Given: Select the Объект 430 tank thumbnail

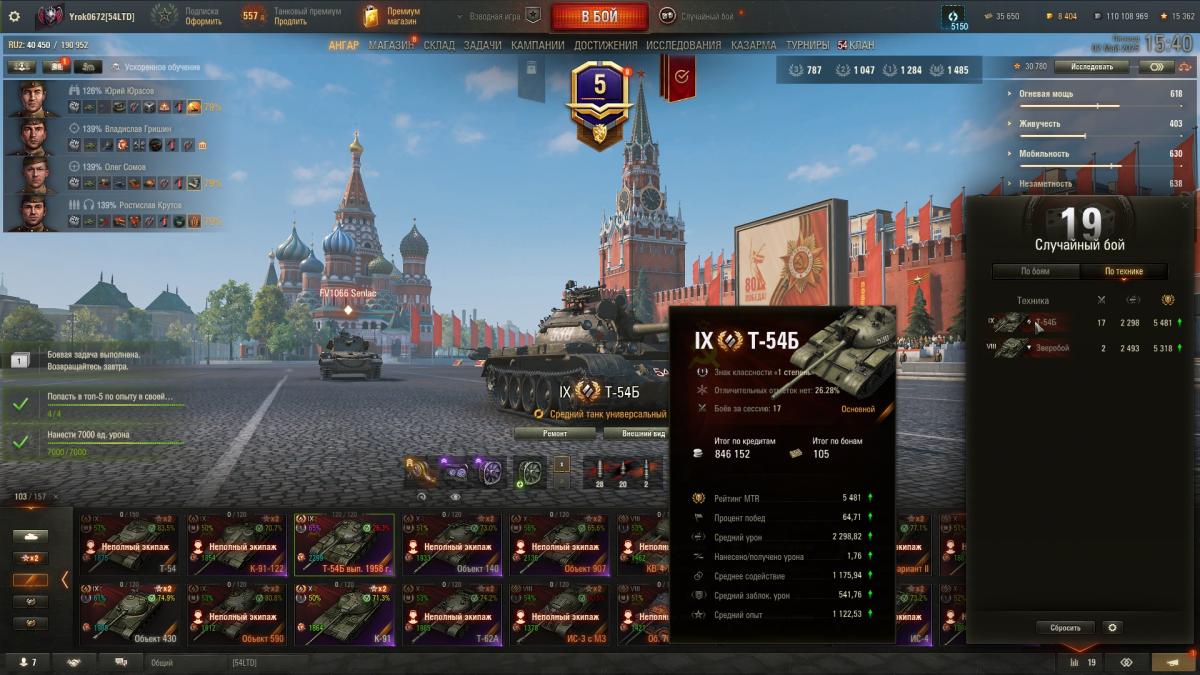Looking at the screenshot, I should 128,613.
